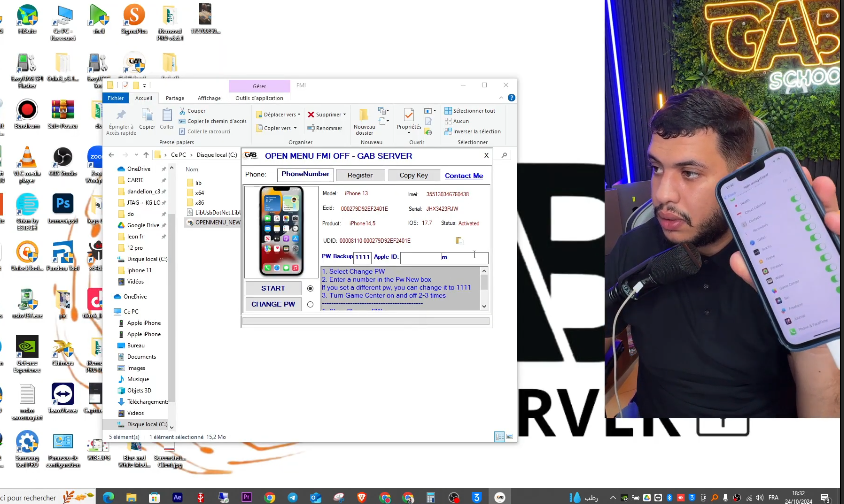This screenshot has height=504, width=844.
Task: Open Google Chrome from the taskbar
Action: click(x=270, y=497)
